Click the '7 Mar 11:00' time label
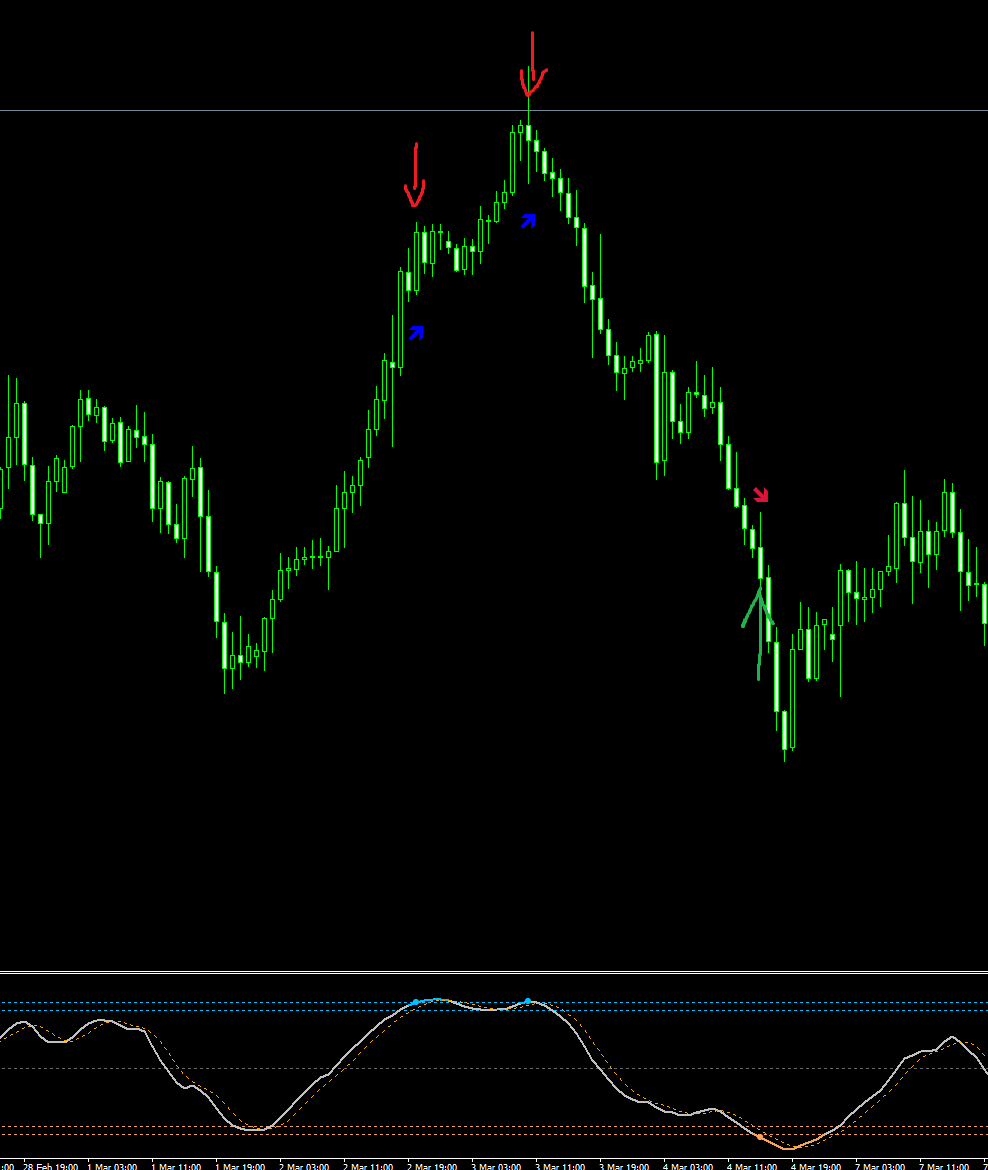The height and width of the screenshot is (1170, 988). [945, 1166]
